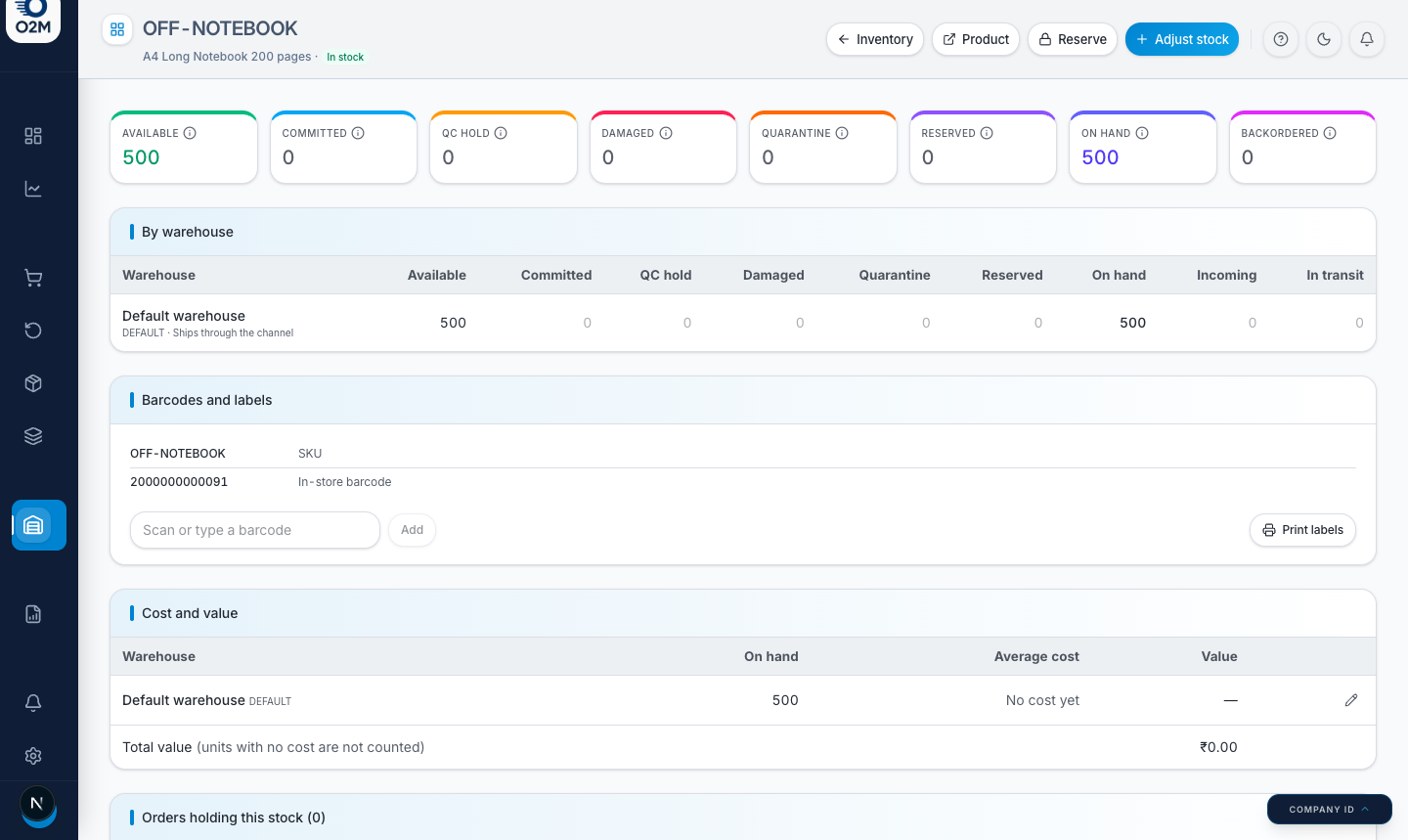Screen dimensions: 1408x840
Task: Focus the Scan or type a barcode field
Action: [x=255, y=530]
